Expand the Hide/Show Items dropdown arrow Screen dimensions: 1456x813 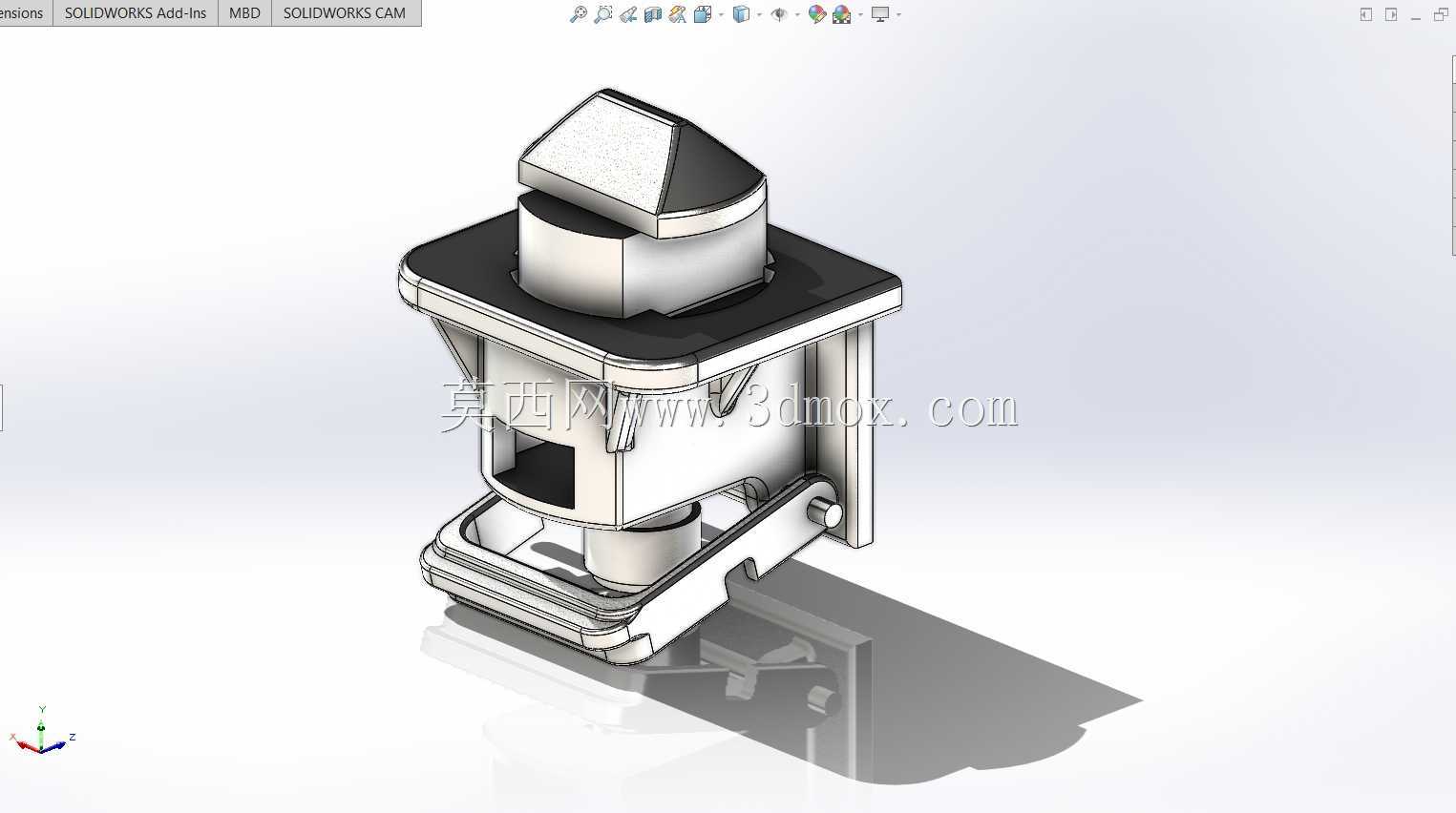point(797,14)
